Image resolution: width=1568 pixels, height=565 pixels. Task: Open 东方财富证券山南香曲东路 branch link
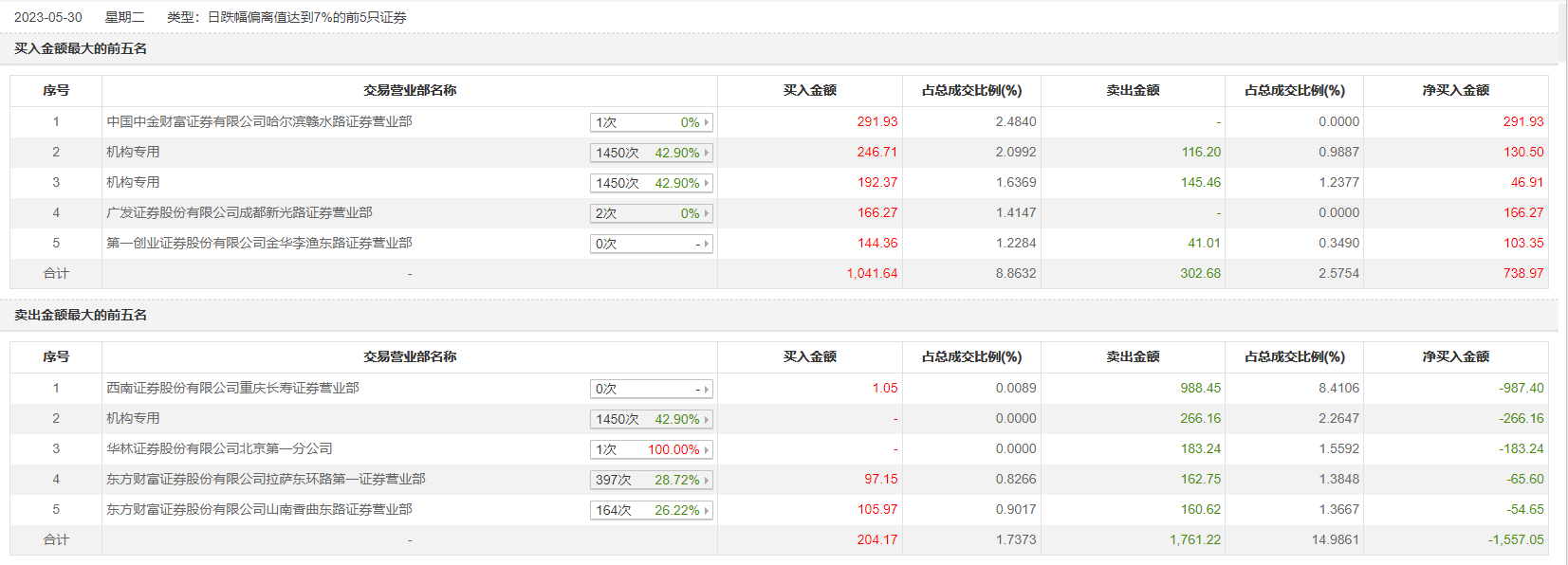[x=259, y=509]
